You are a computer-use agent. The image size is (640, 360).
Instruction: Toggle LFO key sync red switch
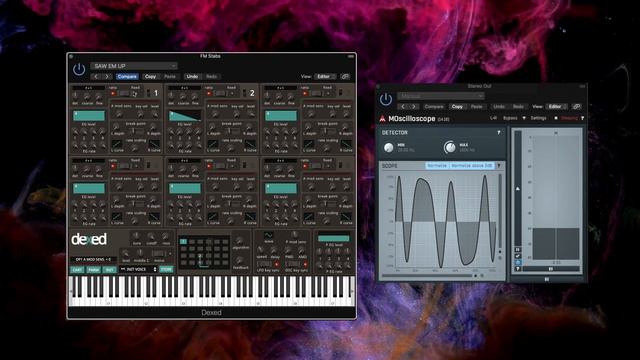pyautogui.click(x=276, y=264)
